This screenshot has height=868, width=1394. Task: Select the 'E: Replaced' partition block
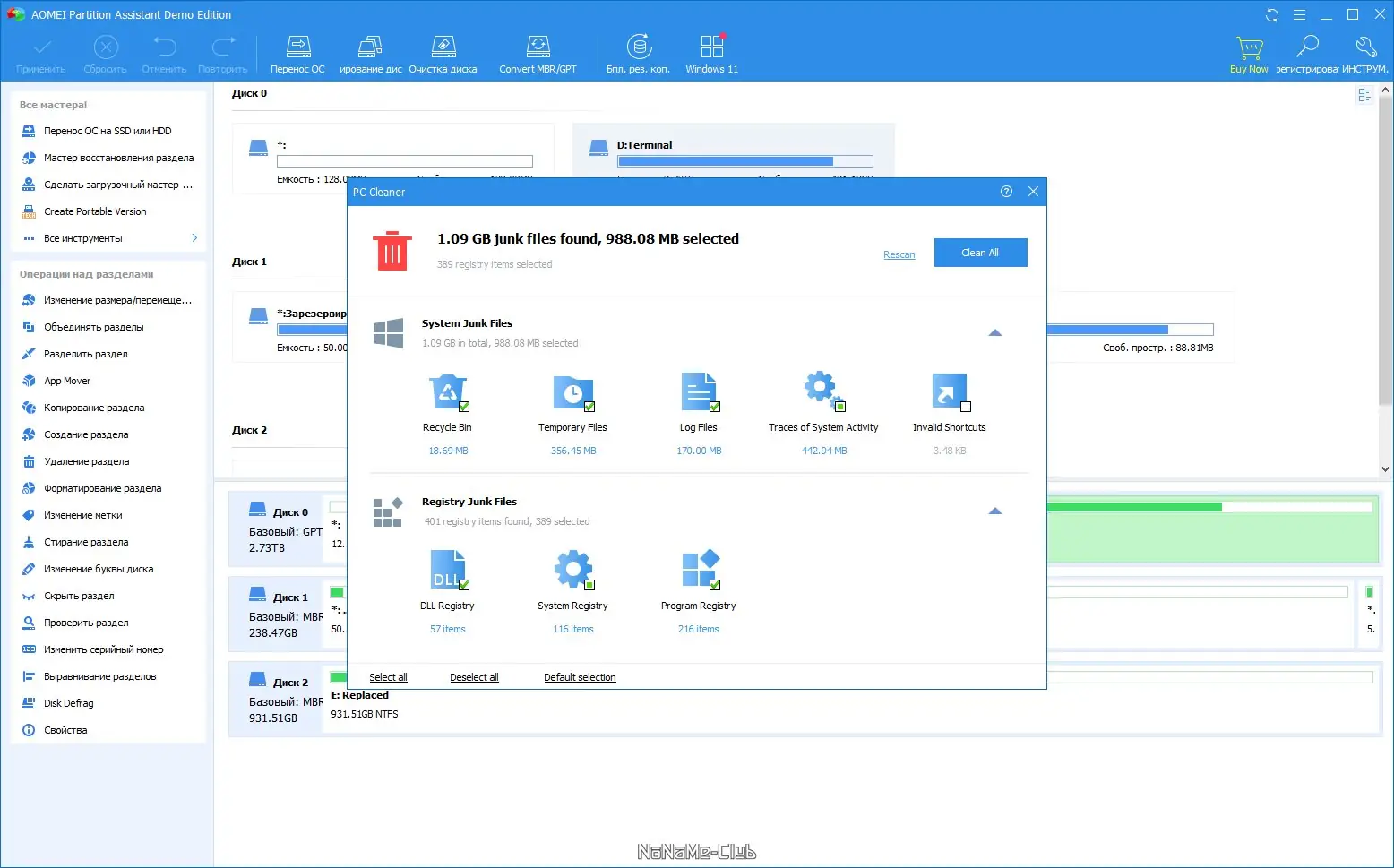(x=851, y=699)
